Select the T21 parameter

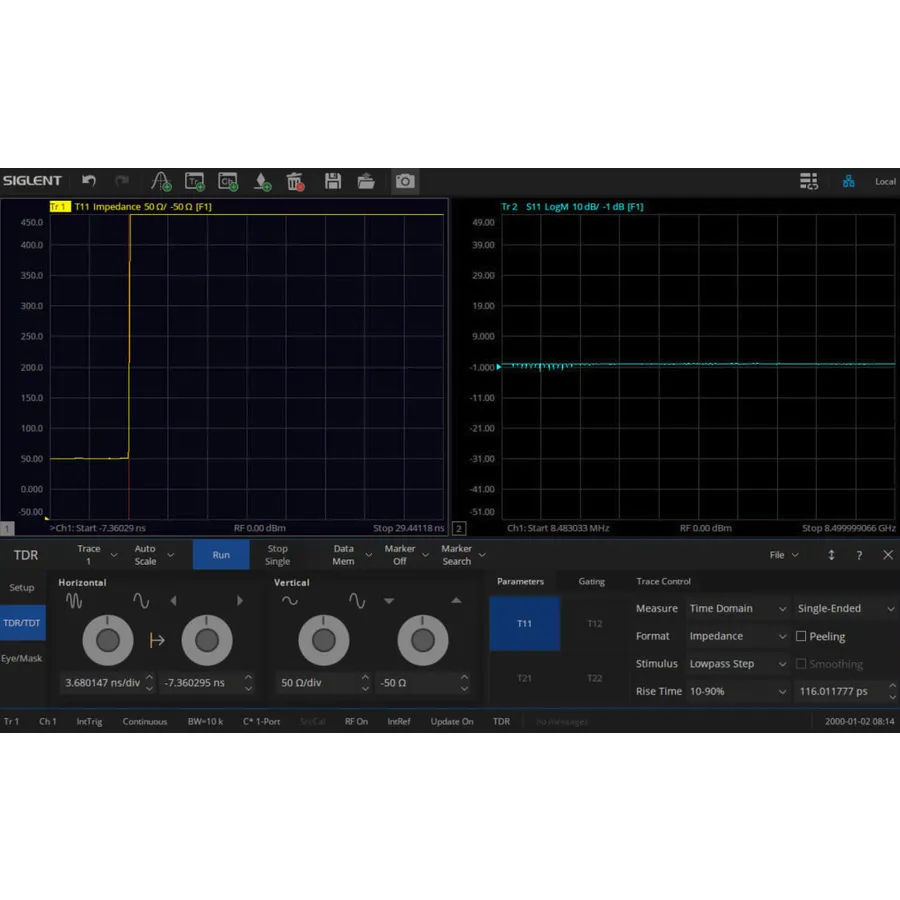click(524, 677)
